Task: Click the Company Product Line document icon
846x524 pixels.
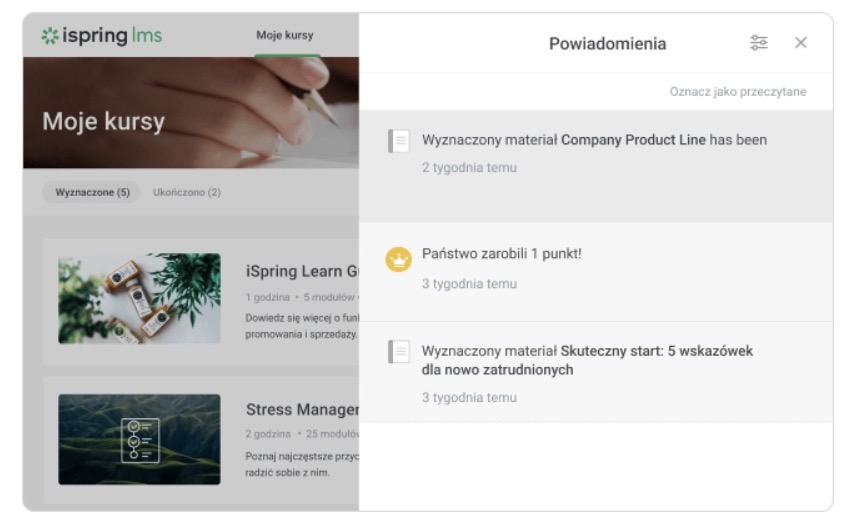Action: [x=399, y=141]
